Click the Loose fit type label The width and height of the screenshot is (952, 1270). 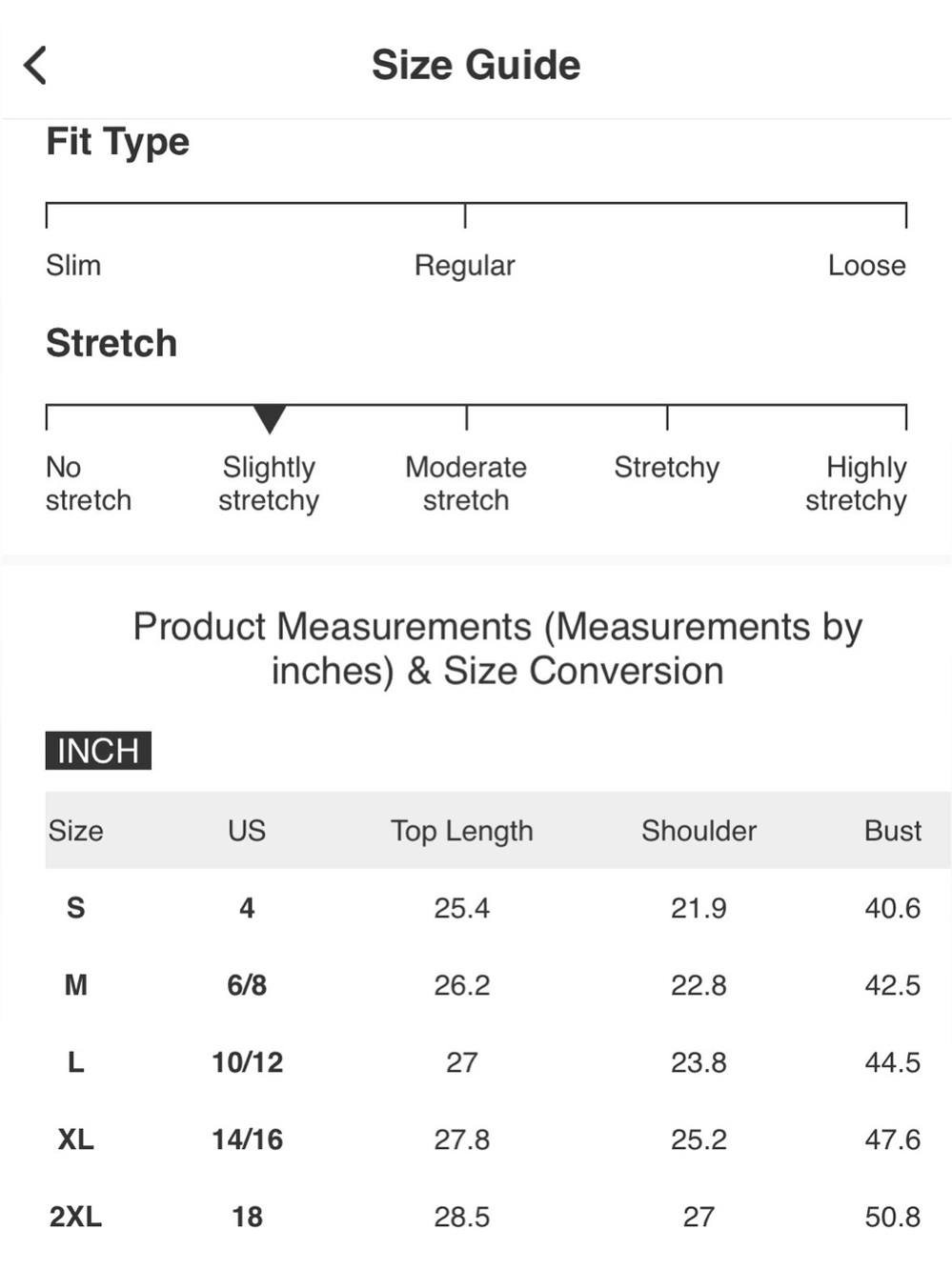tap(866, 265)
